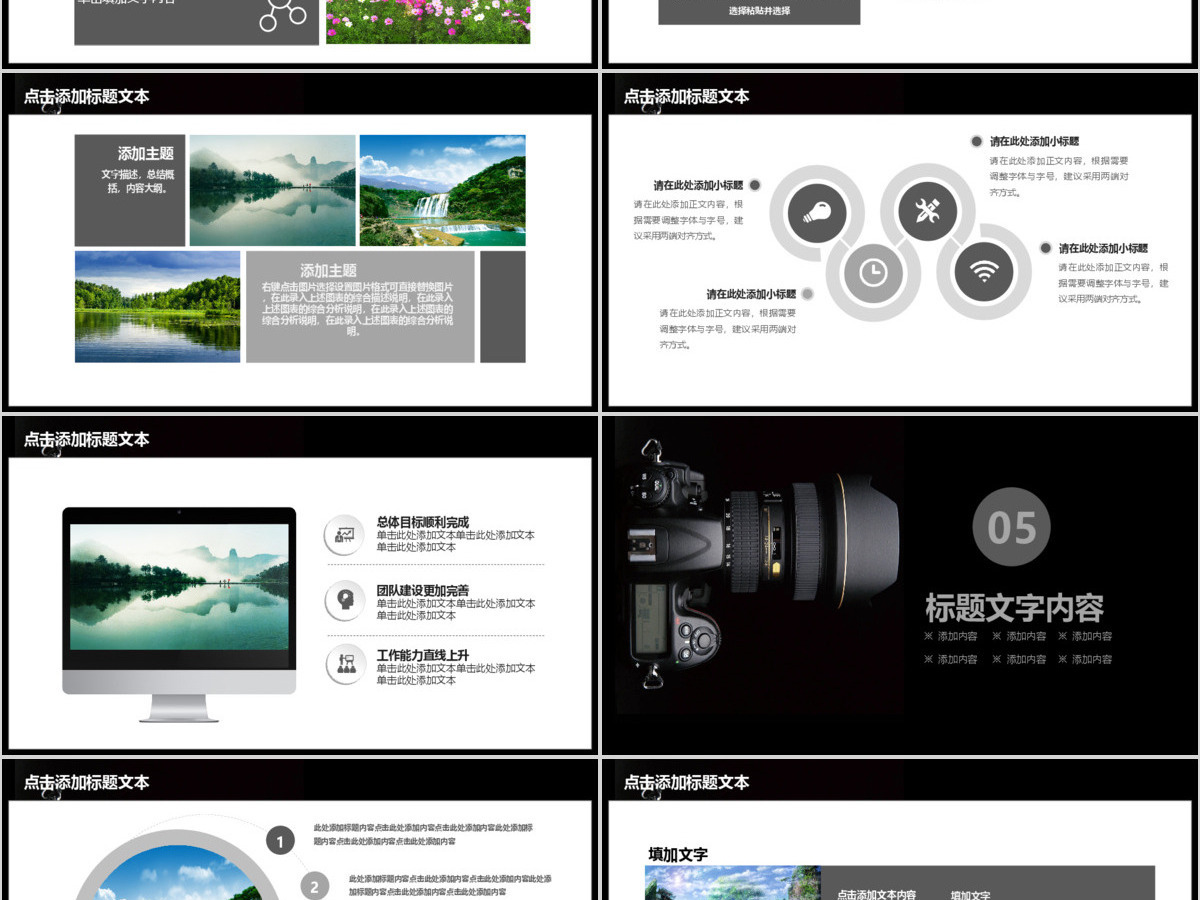Select the forest lake photo beside the light gray box
Screen dimensions: 1200x900
[x=158, y=306]
